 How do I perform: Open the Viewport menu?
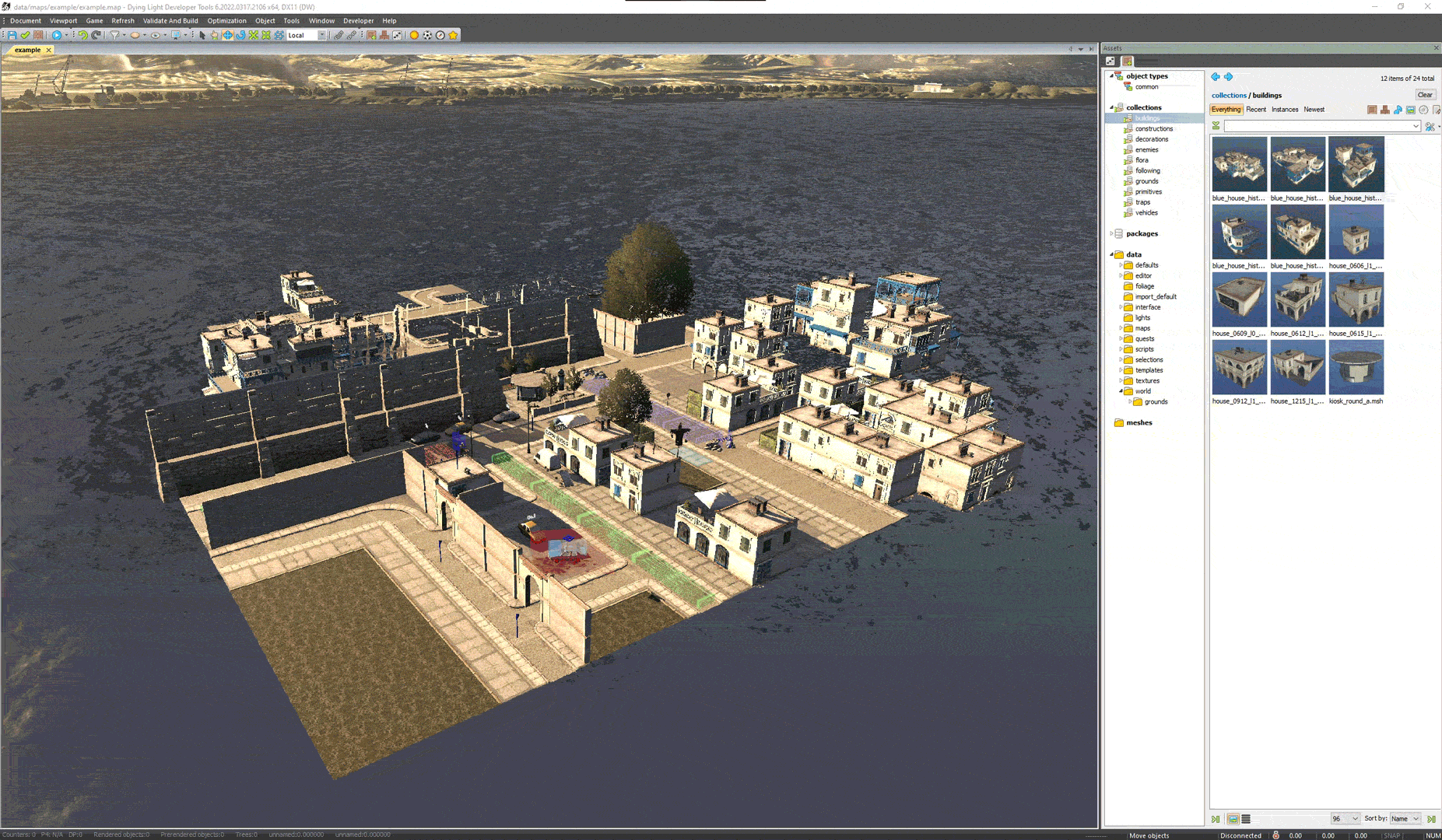[63, 21]
